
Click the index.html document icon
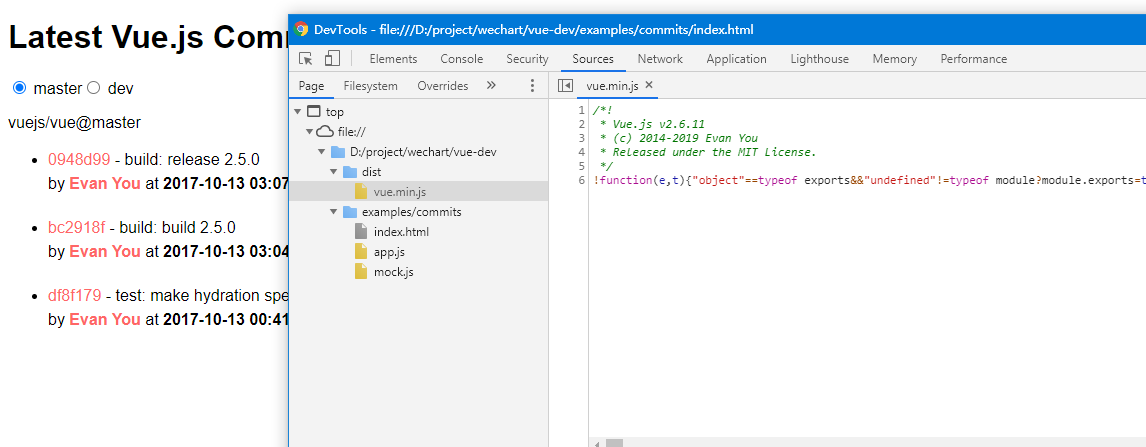360,232
